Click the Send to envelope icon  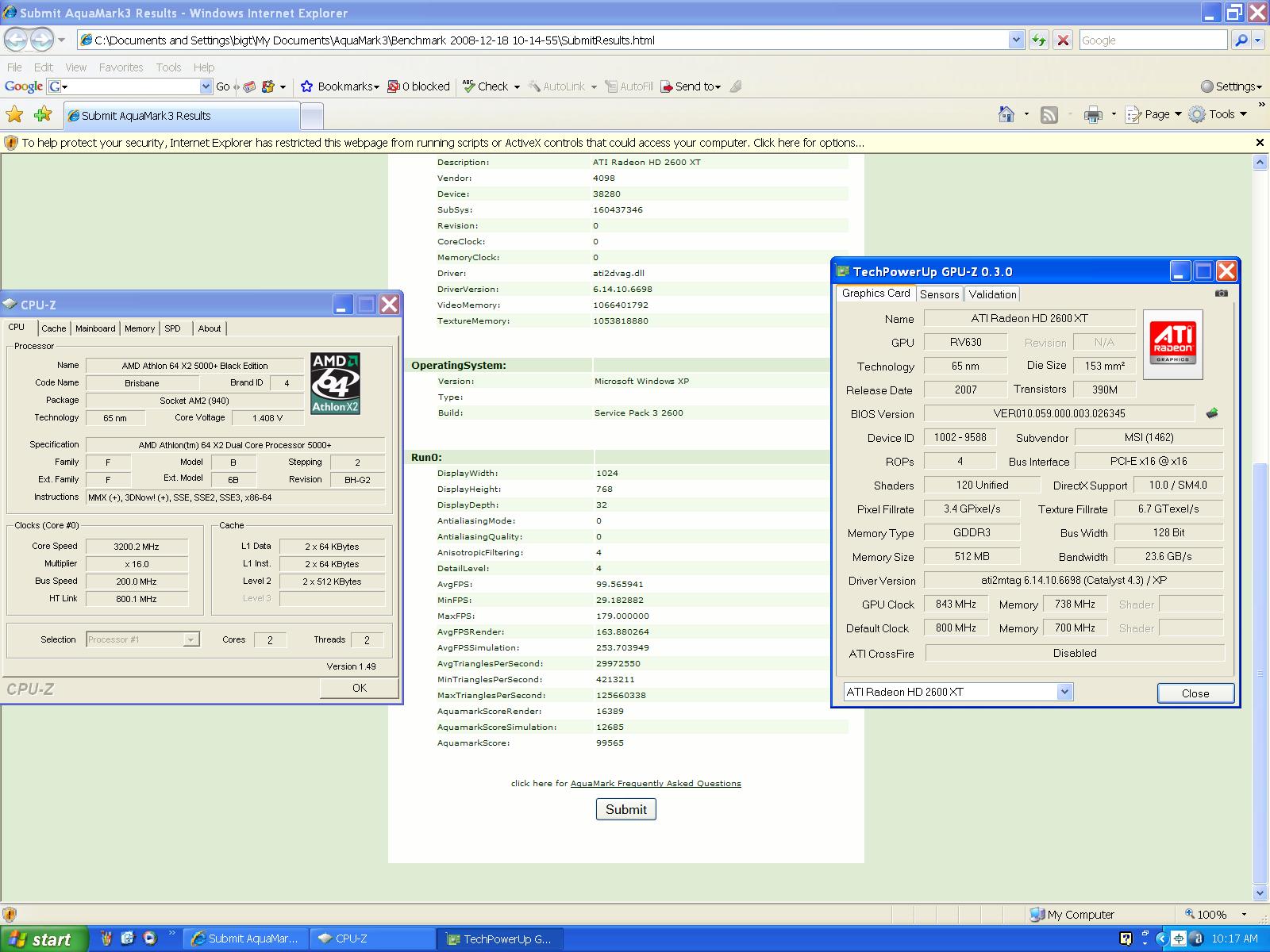click(666, 86)
